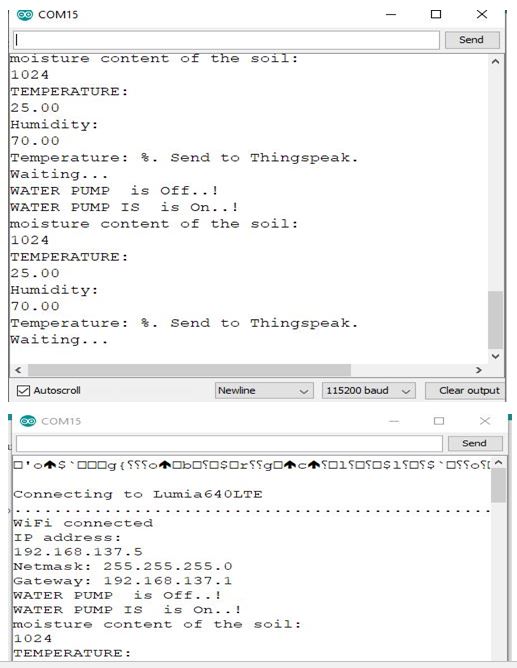The width and height of the screenshot is (517, 668).
Task: Click the lower window vertical scrollbar thumb
Action: coord(498,485)
